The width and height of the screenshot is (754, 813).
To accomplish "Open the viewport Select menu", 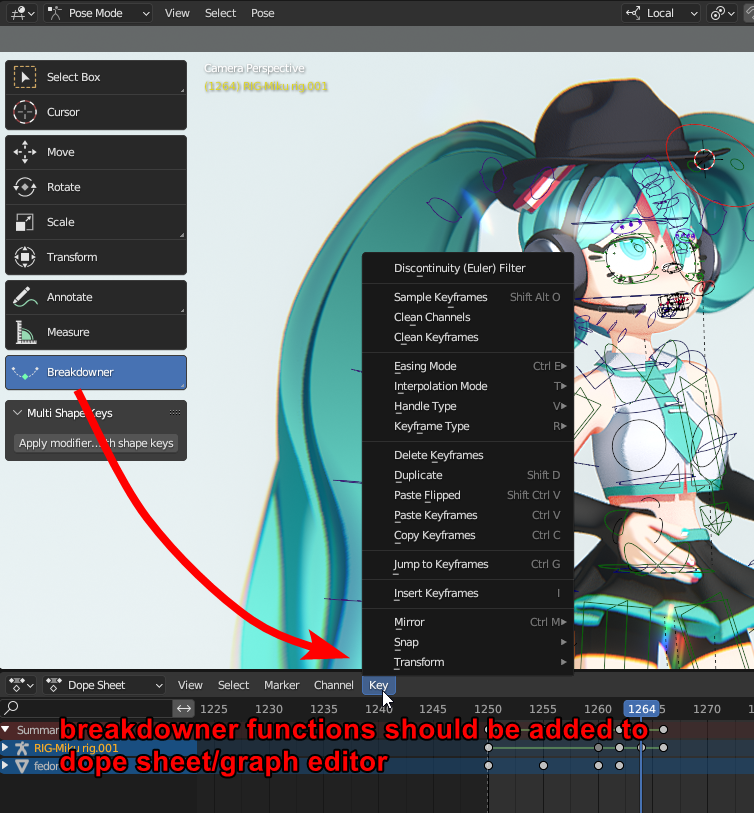I will click(220, 13).
